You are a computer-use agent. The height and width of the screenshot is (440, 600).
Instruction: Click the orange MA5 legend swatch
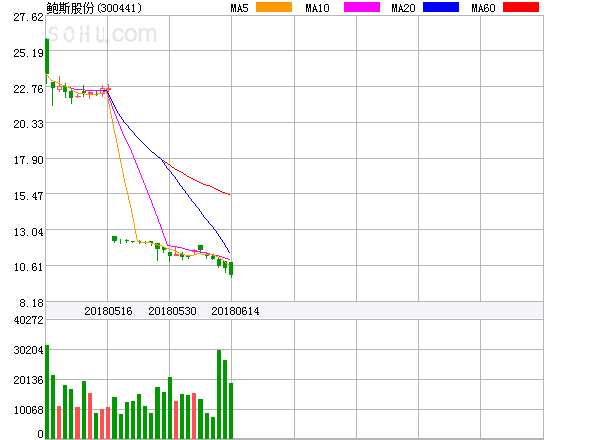click(274, 7)
